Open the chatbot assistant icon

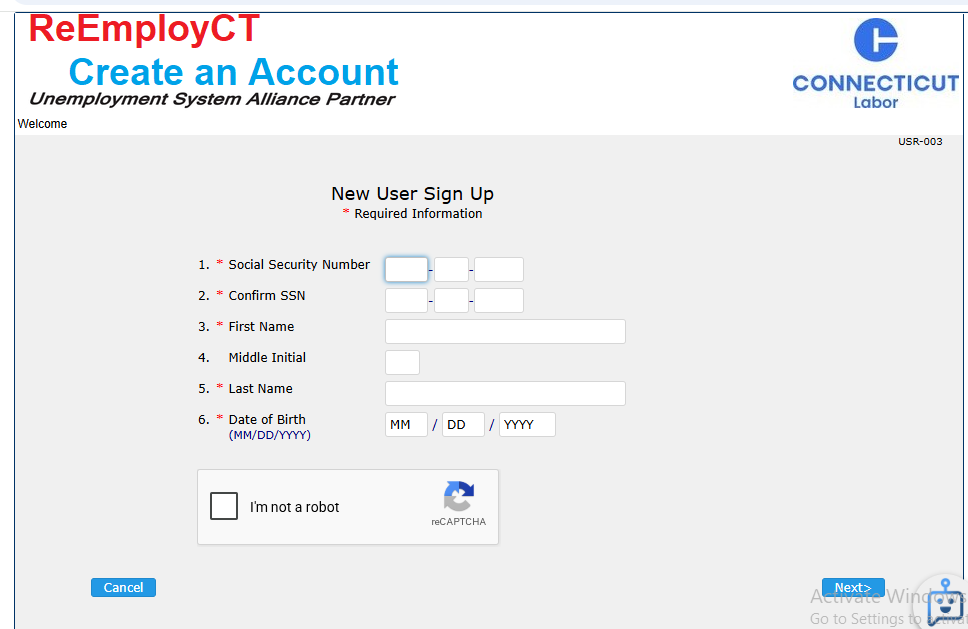945,604
